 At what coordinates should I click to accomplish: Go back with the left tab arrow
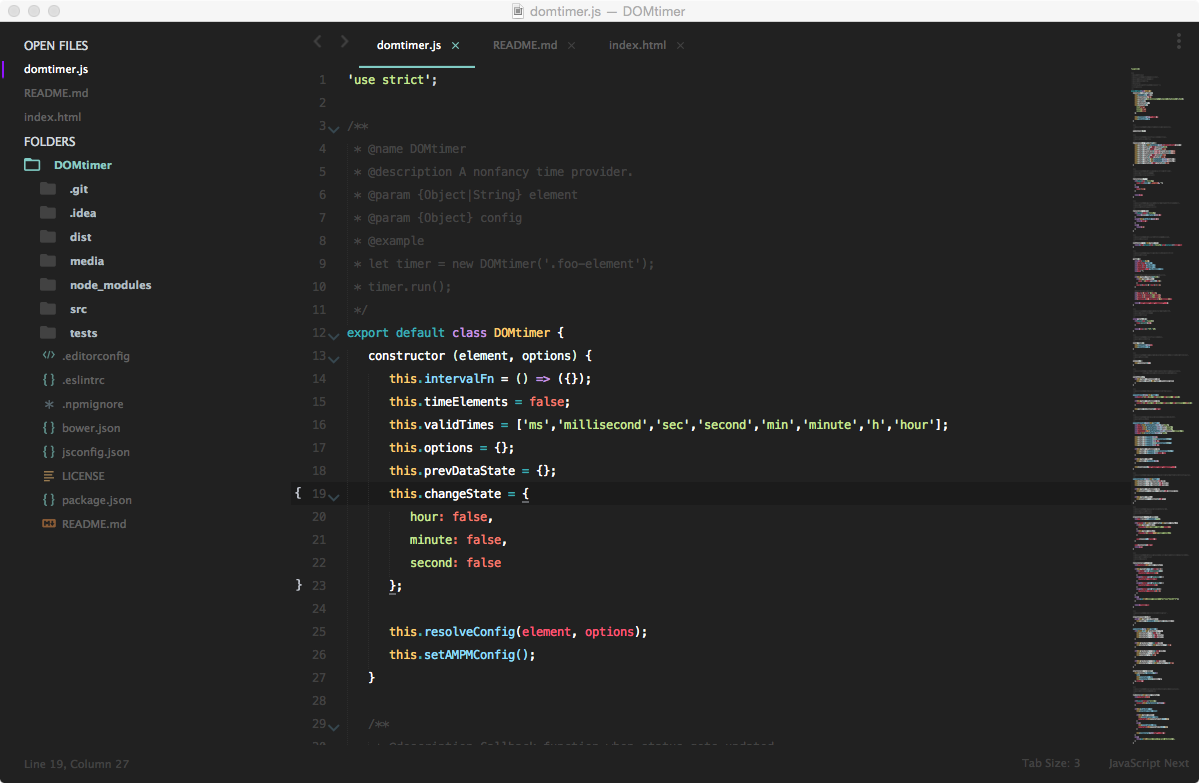(x=318, y=41)
